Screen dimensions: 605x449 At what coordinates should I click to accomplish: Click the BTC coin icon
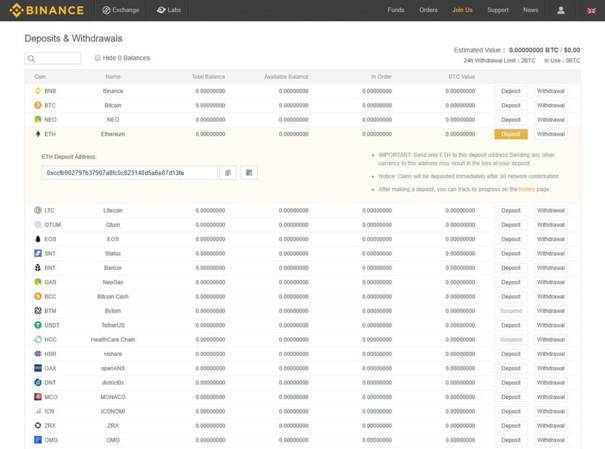point(38,105)
